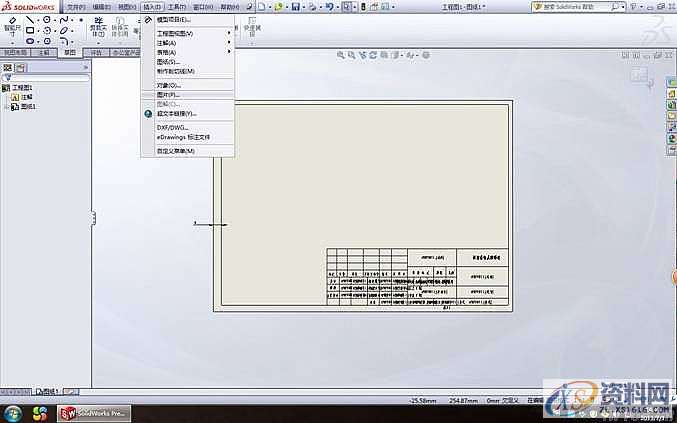Expand the 图纸1 node in the tree
This screenshot has width=677, height=423.
click(x=6, y=107)
